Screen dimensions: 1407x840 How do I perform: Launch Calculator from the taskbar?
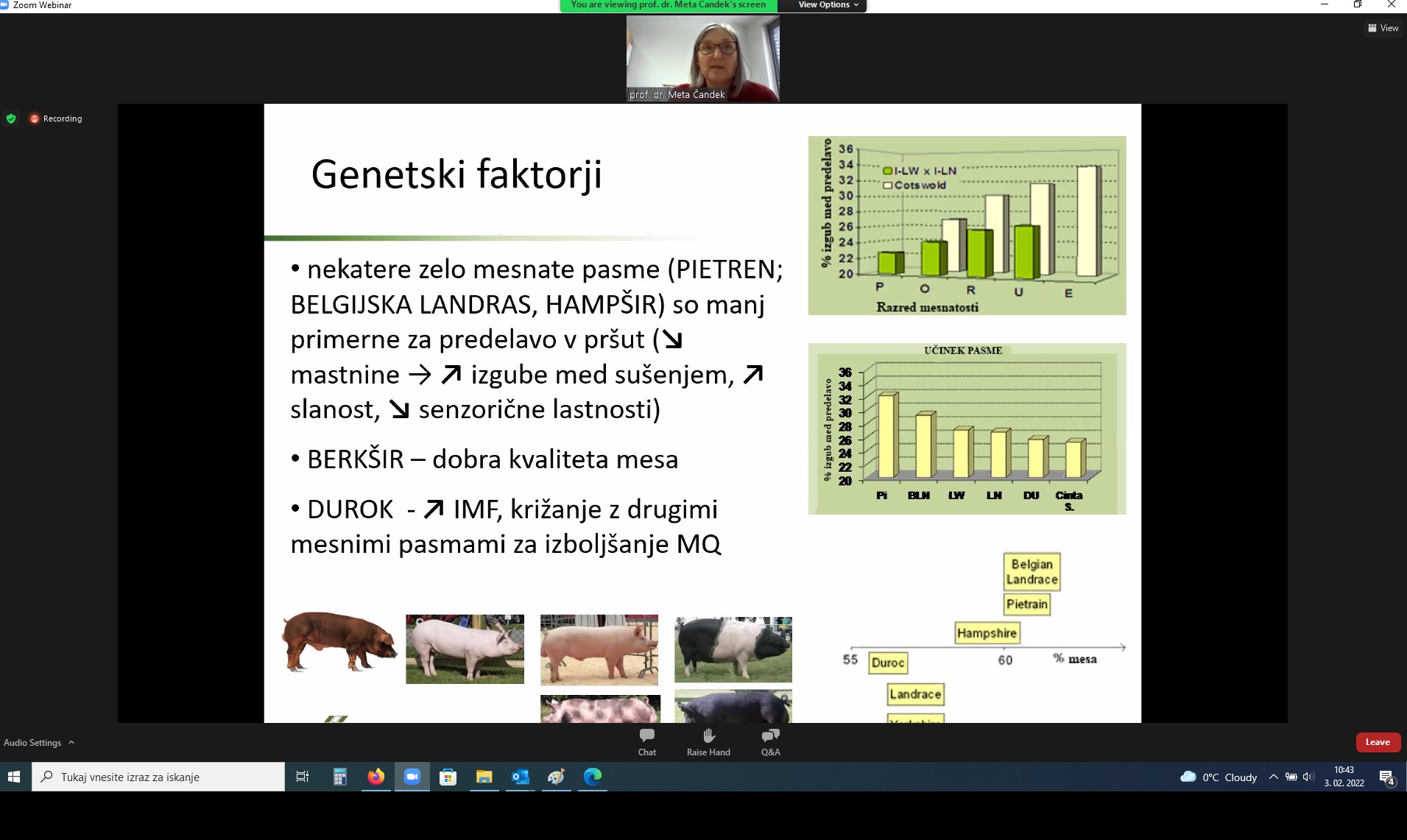click(339, 777)
